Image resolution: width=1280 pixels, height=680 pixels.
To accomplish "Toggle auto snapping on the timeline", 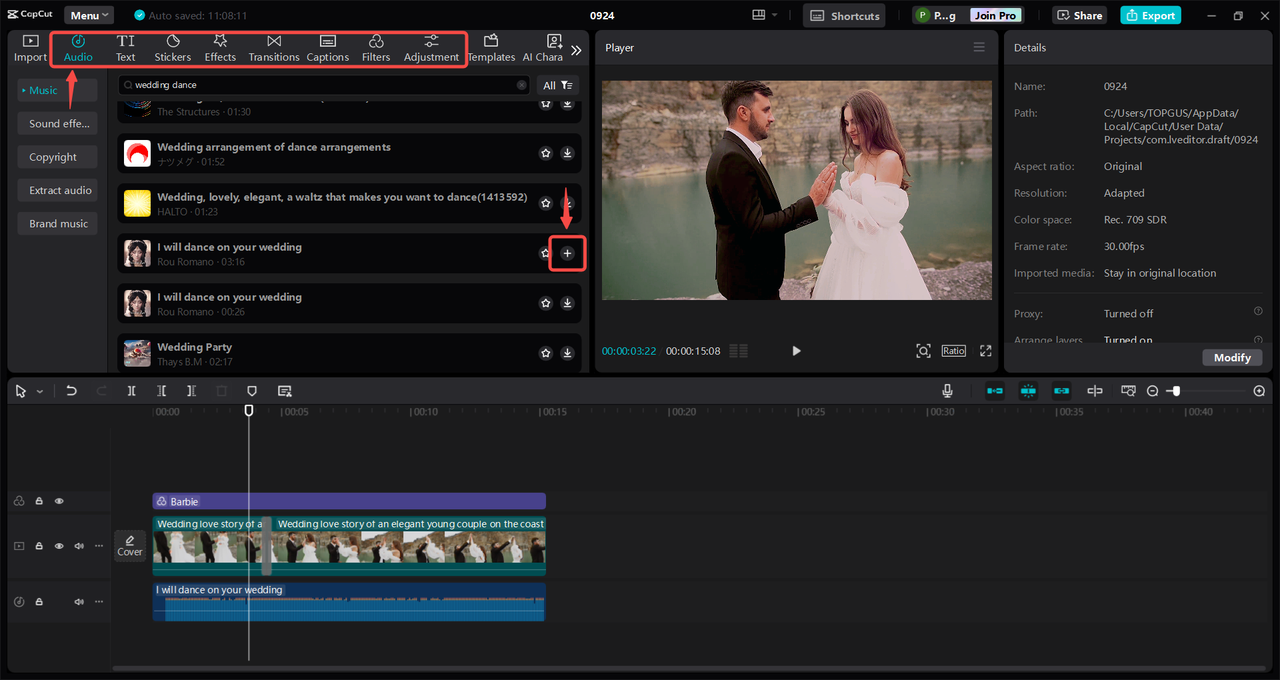I will pos(1028,391).
